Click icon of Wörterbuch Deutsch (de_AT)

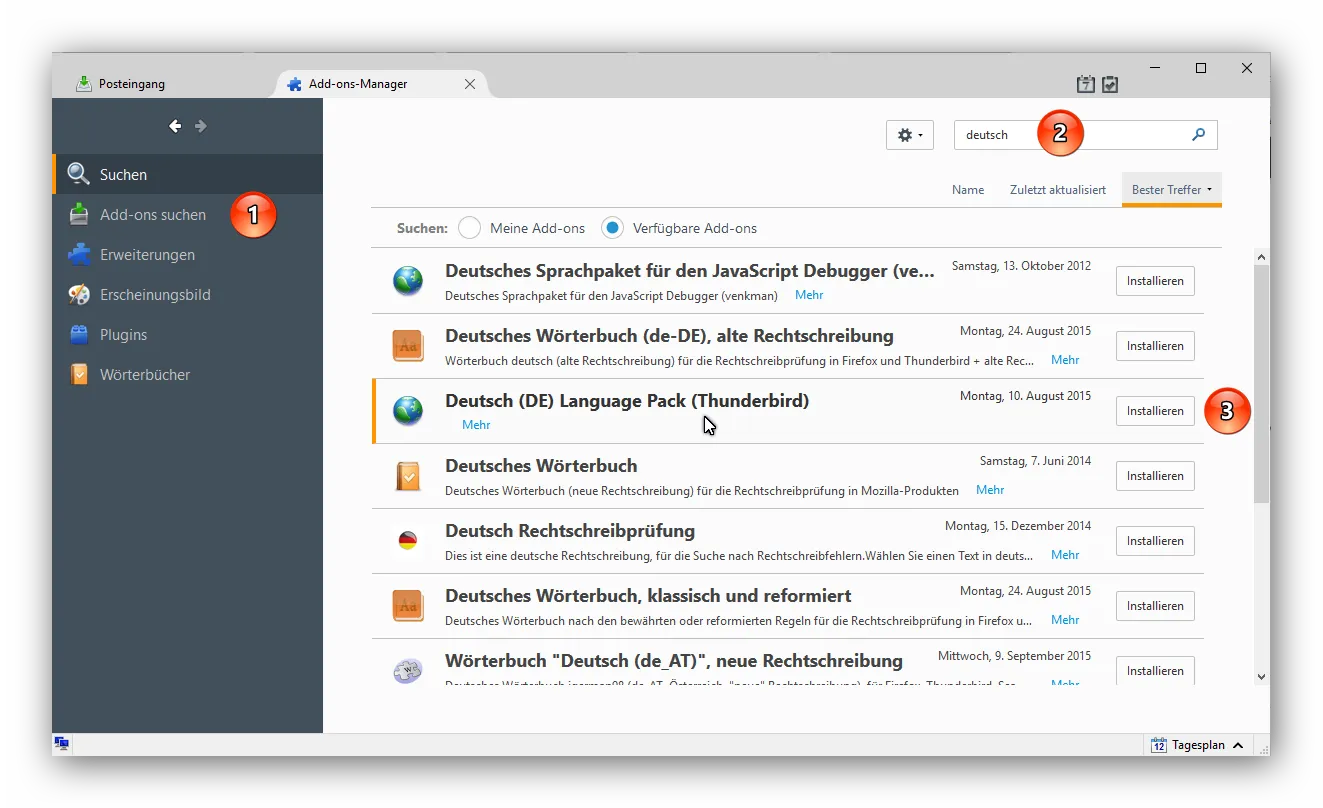click(x=407, y=671)
